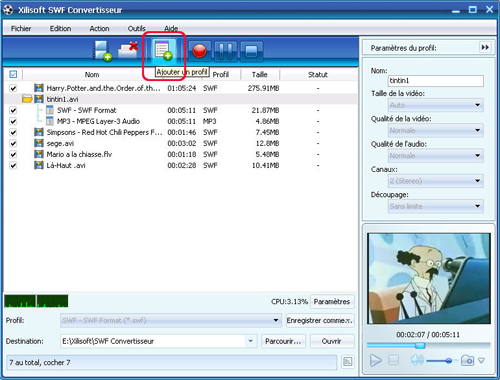The height and width of the screenshot is (380, 500).
Task: Click the Paramètres button near CPU
Action: [332, 302]
